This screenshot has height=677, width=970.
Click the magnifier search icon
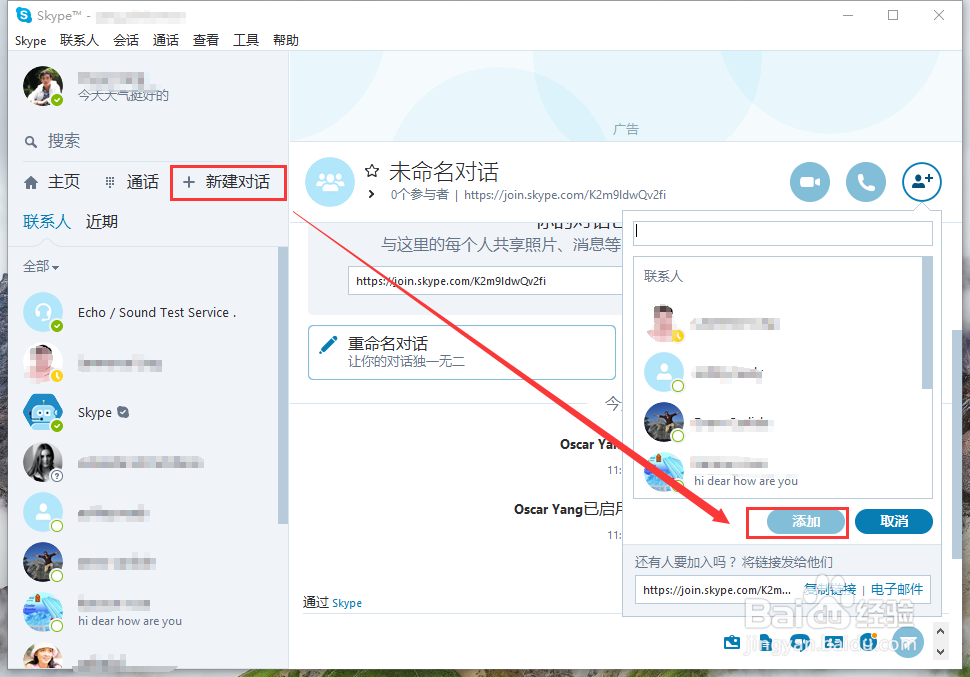tap(30, 142)
